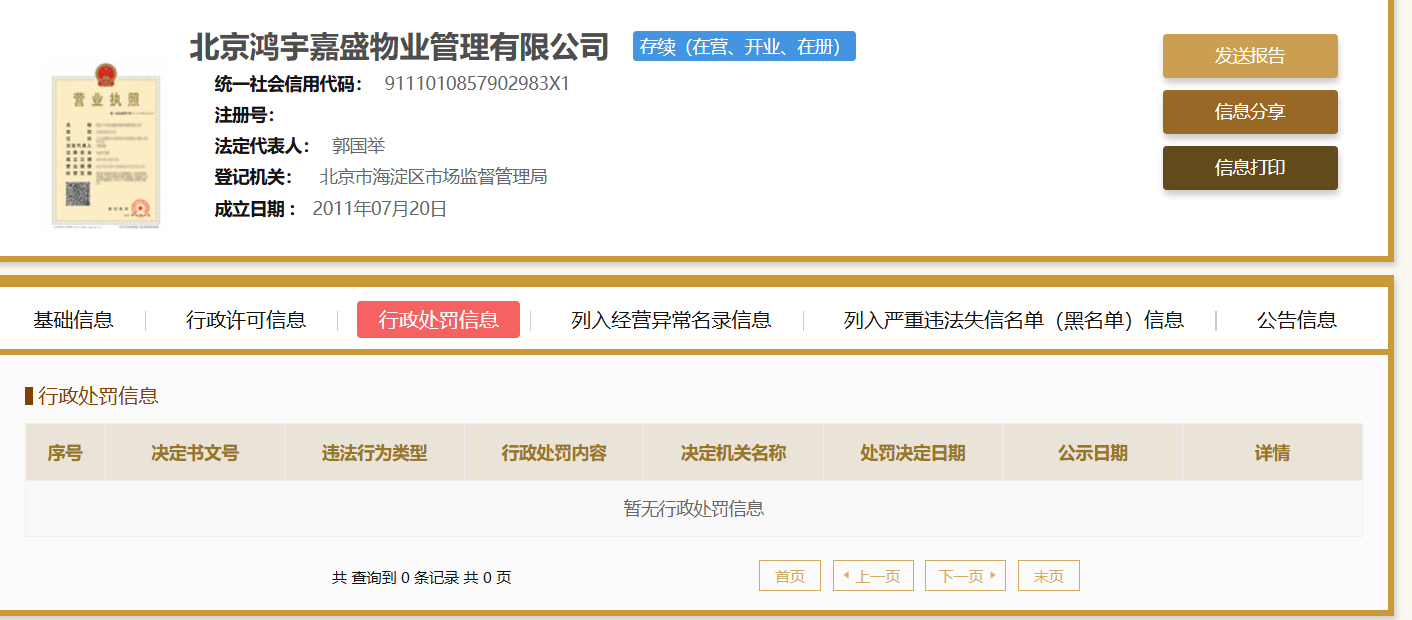The width and height of the screenshot is (1412, 620).
Task: Click the 序号 column header
Action: (65, 453)
